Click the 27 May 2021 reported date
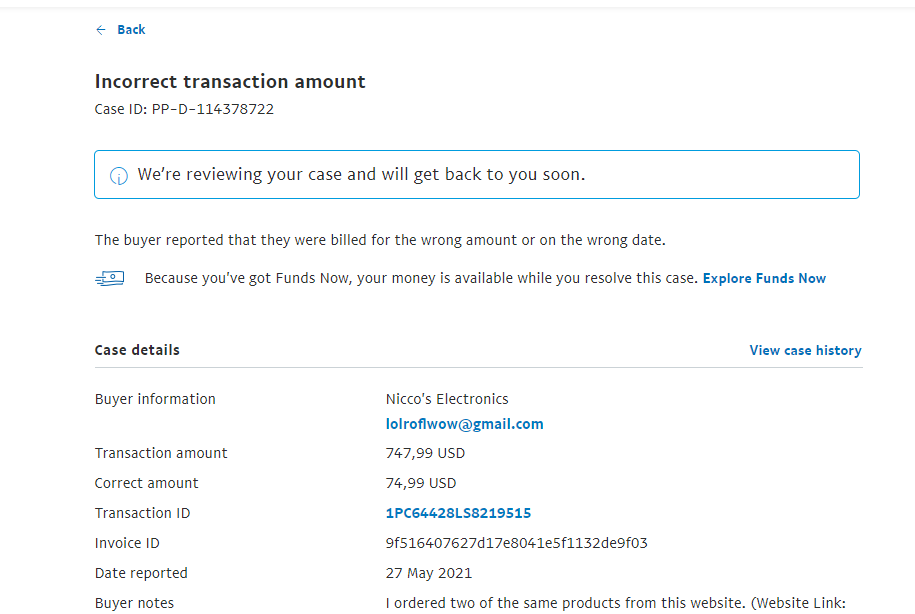Screen dimensions: 915x614 coord(428,574)
